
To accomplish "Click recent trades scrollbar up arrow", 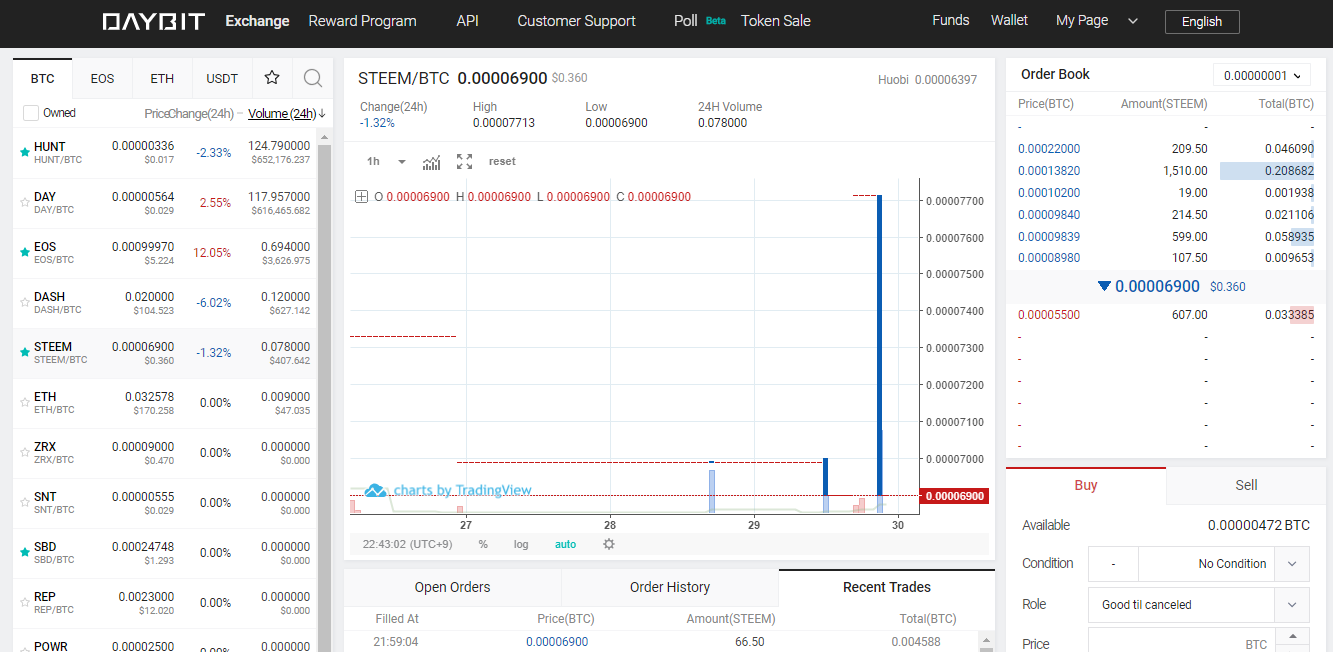I will 987,639.
